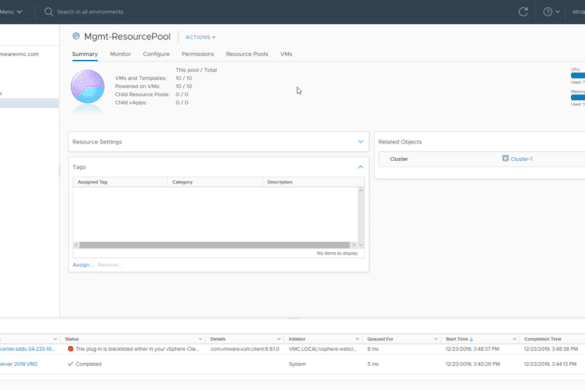
Task: Click the 'VMC.LOCAL\vsphere-webcl...' initiator cell
Action: [323, 349]
